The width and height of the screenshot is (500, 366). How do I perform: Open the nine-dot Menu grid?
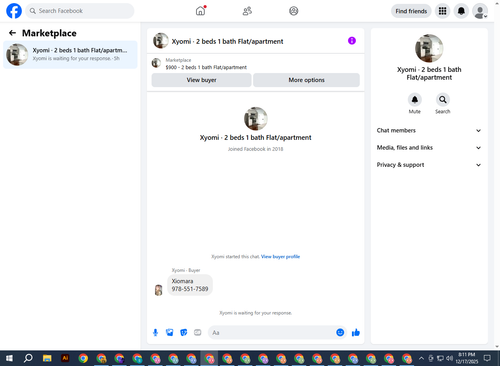point(442,11)
